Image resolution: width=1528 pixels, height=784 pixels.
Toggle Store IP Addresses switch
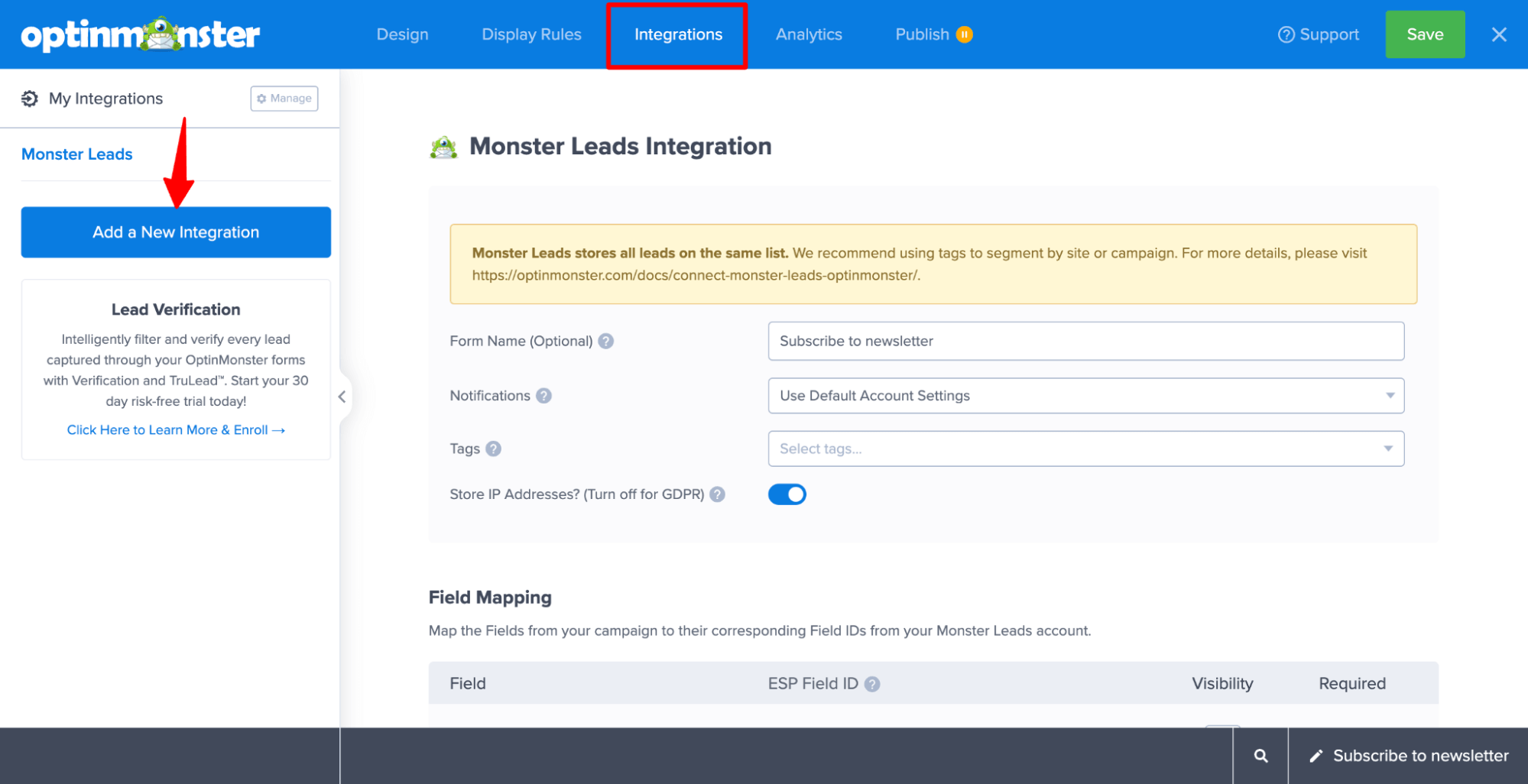pos(787,494)
